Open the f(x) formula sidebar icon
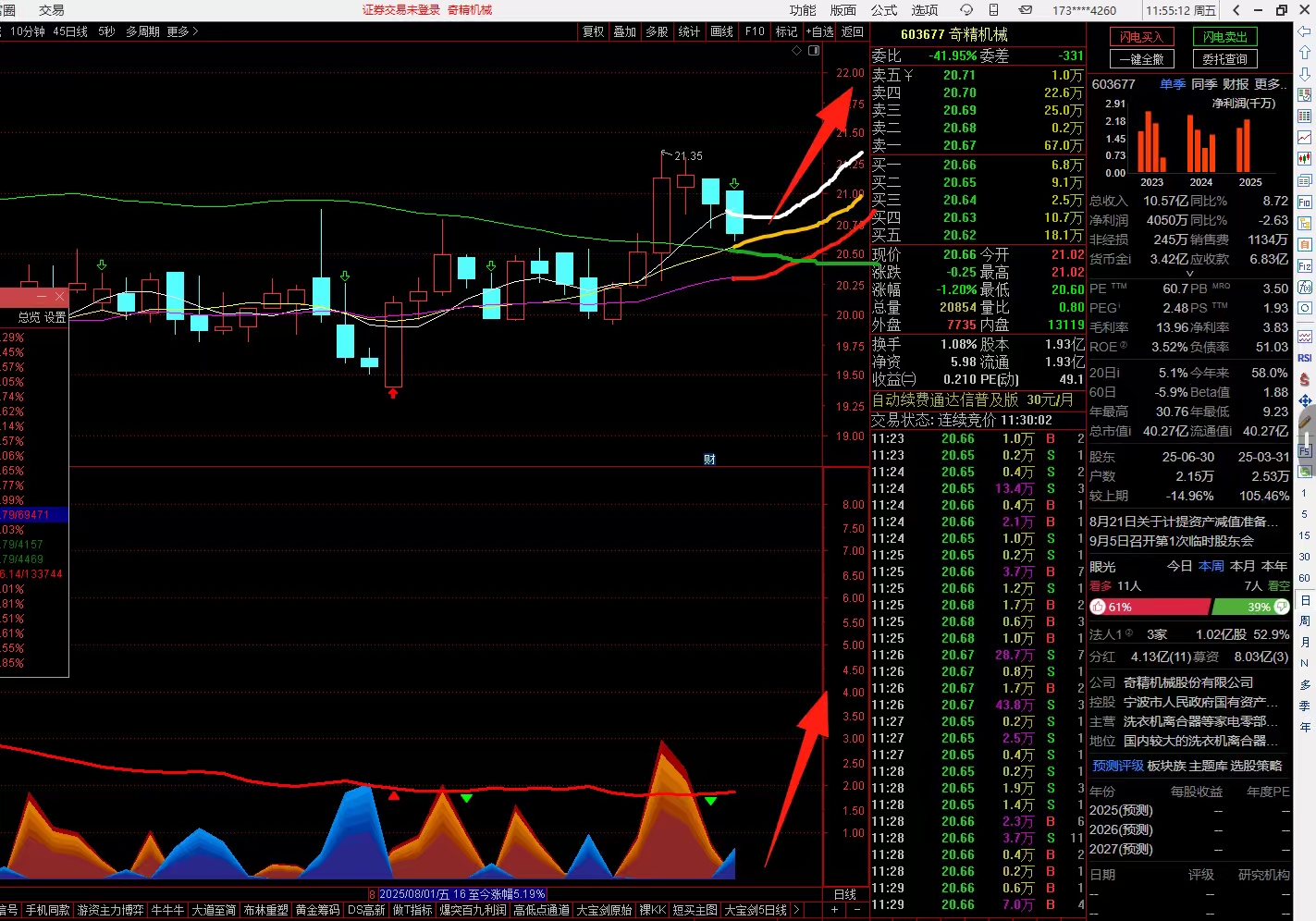This screenshot has width=1316, height=921. [1305, 287]
